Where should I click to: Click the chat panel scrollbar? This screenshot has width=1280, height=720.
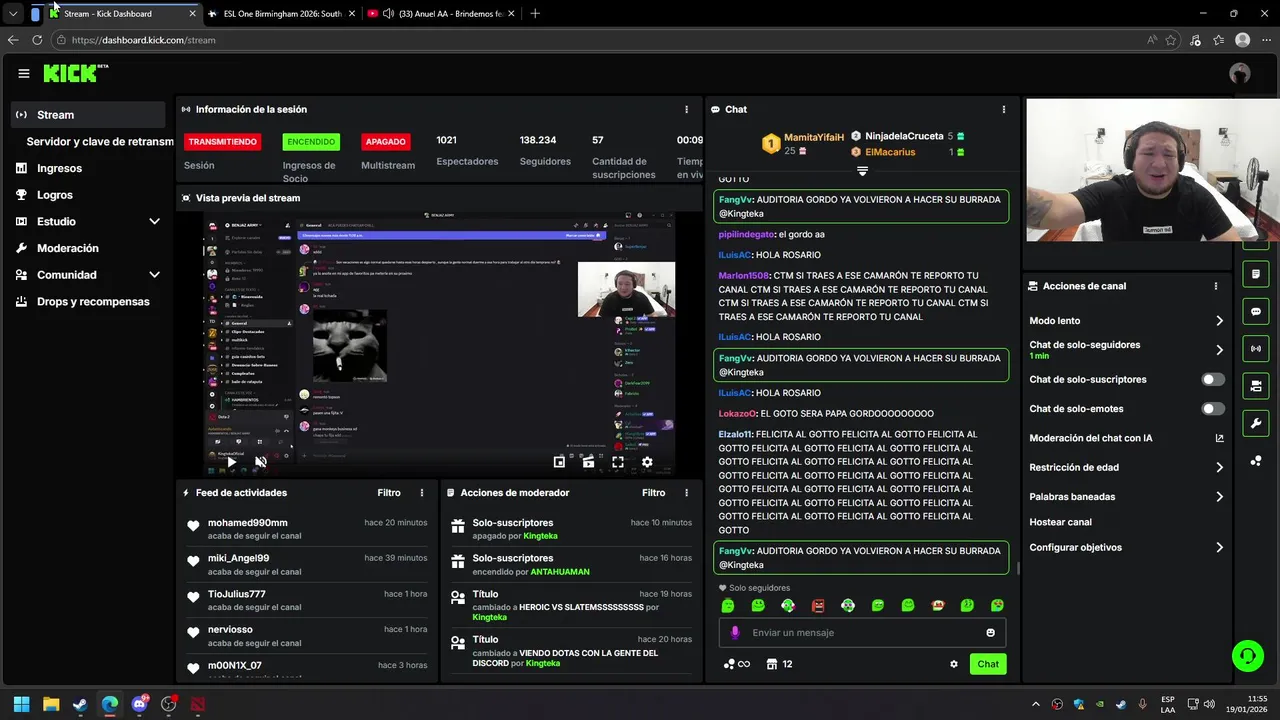click(1017, 568)
